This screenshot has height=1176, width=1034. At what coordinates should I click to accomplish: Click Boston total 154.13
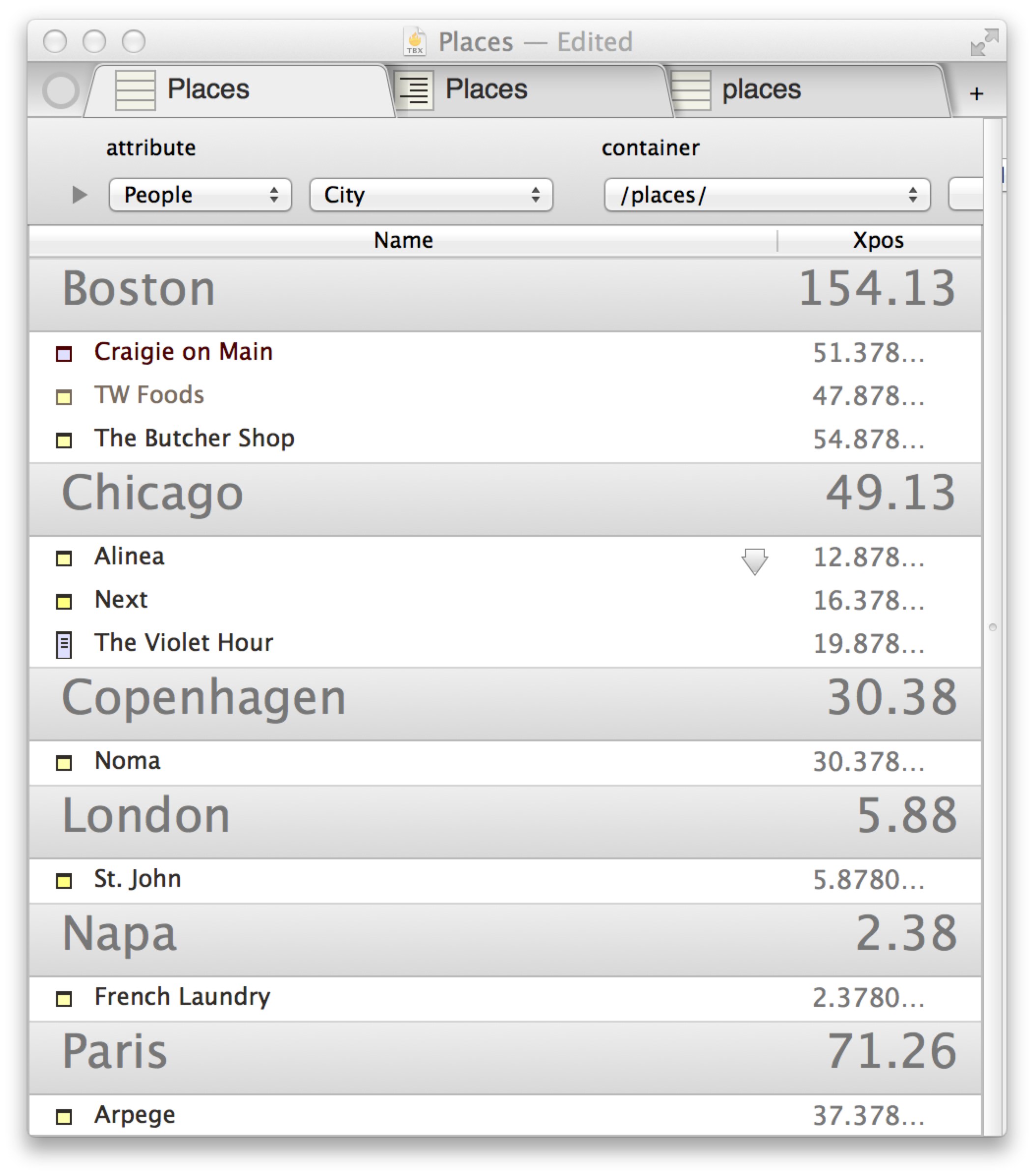(877, 288)
